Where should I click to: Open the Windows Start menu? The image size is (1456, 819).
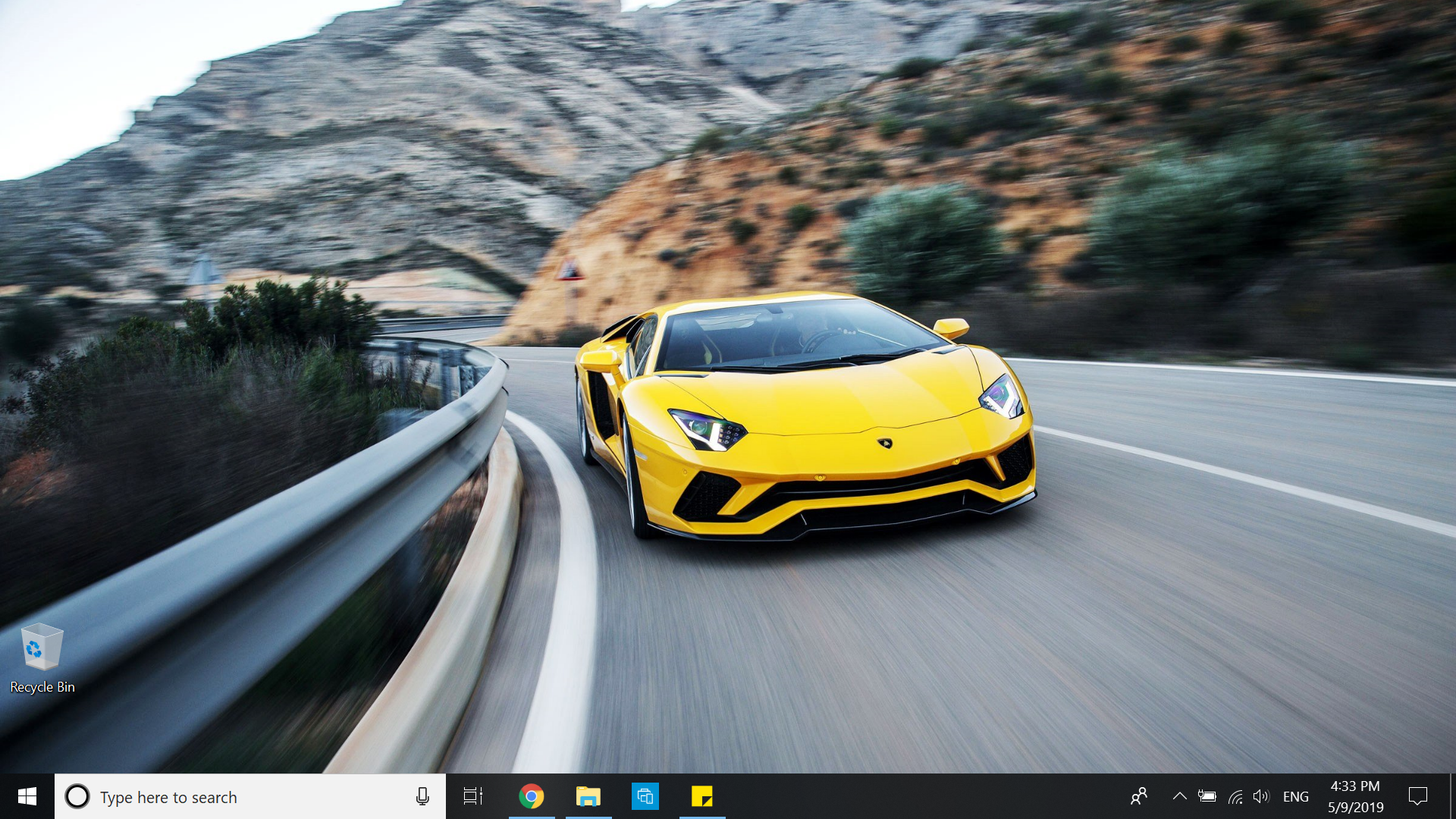(x=27, y=796)
